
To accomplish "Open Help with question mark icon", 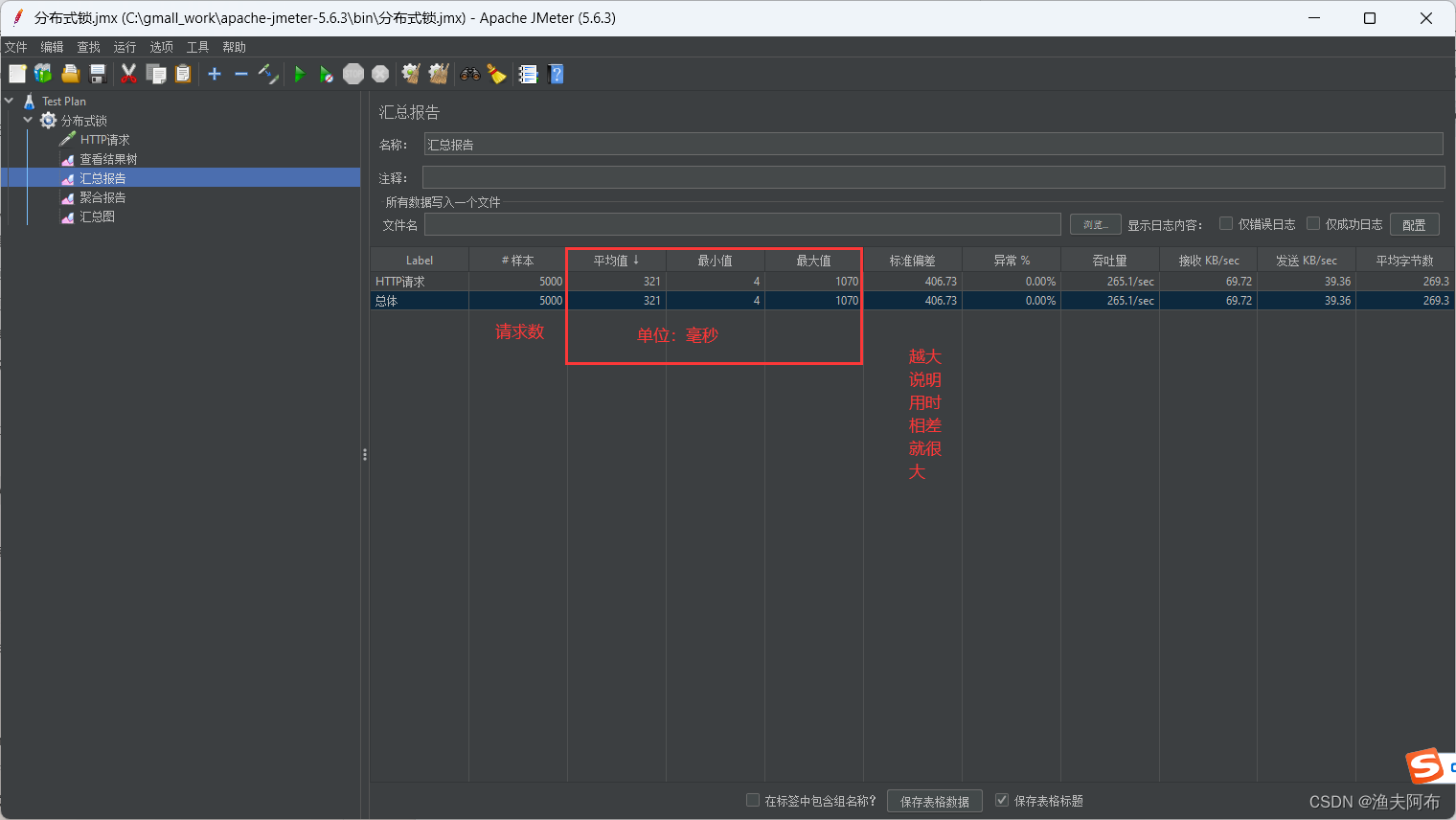I will [x=556, y=74].
